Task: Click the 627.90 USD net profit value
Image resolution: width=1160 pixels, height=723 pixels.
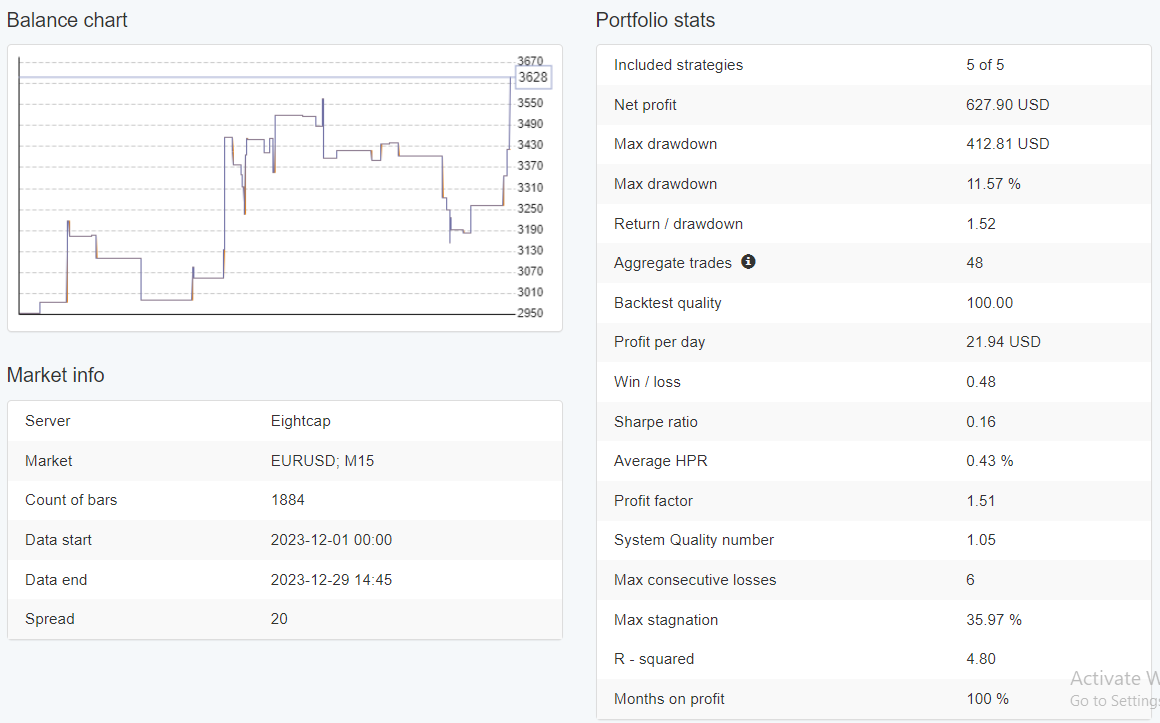Action: coord(1008,105)
